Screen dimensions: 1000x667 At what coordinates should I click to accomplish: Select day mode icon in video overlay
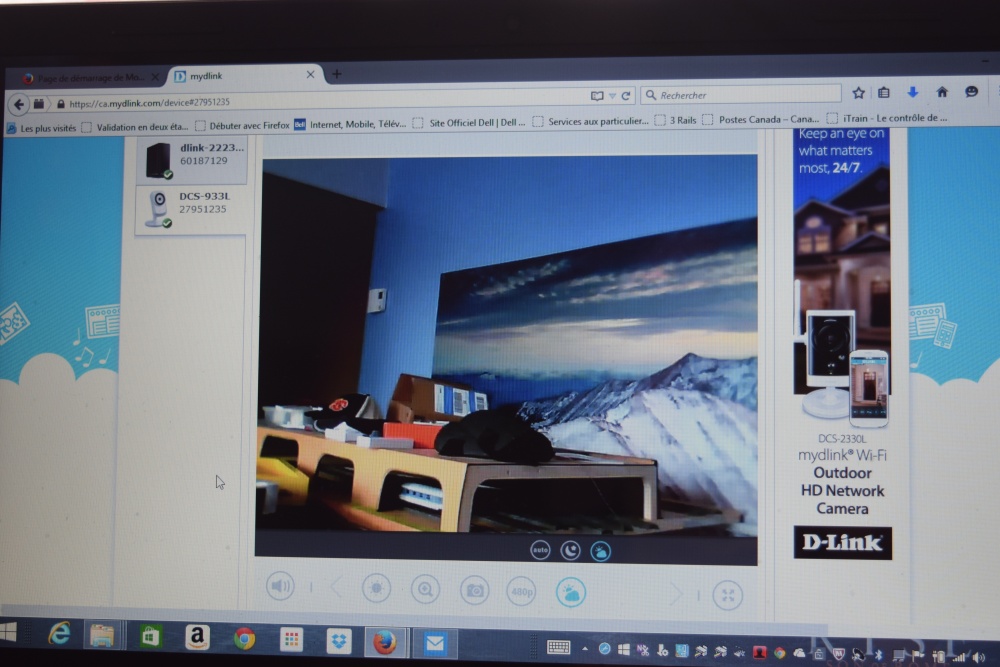pos(600,551)
